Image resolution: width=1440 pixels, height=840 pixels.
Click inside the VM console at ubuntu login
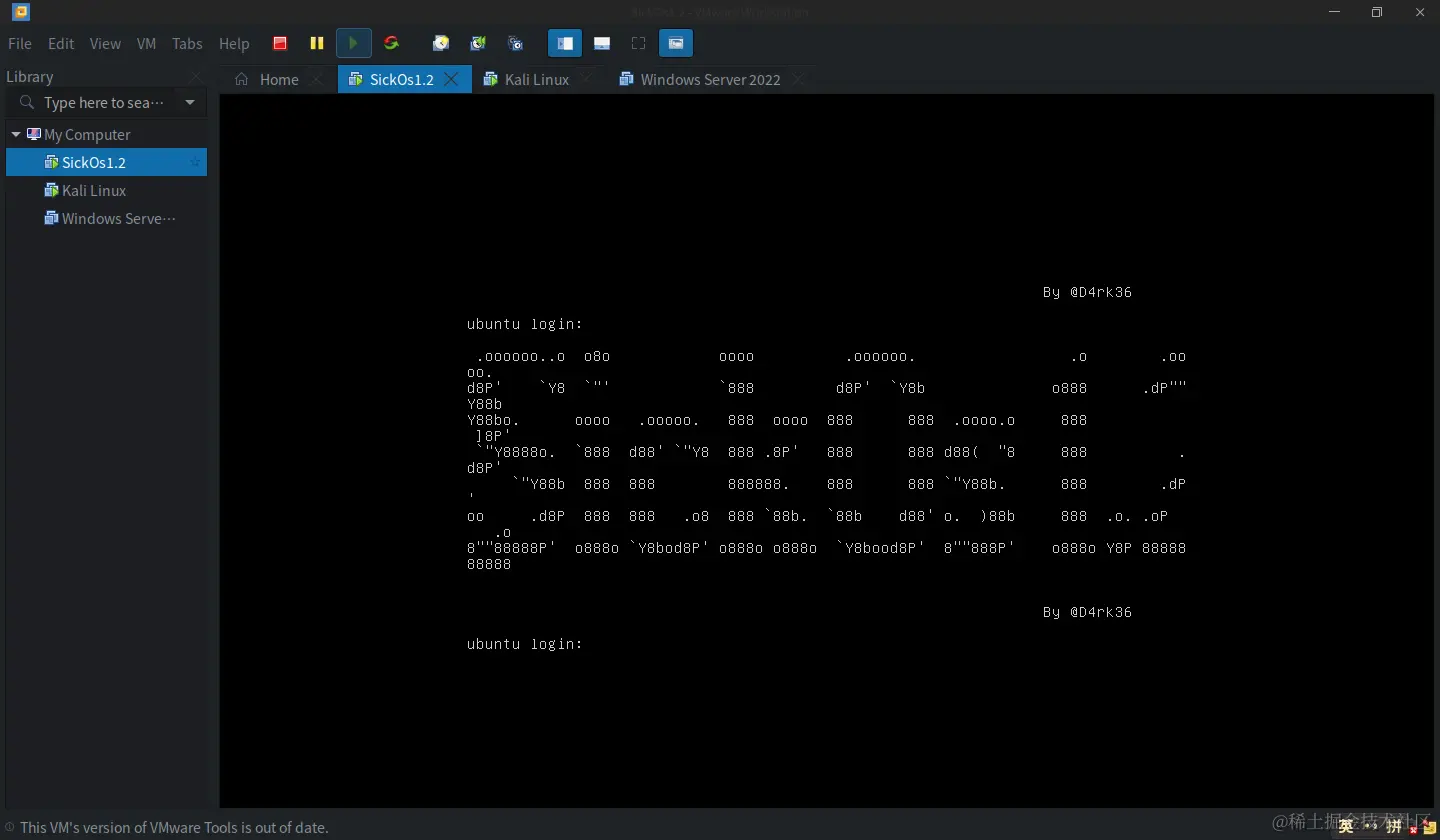pos(524,644)
